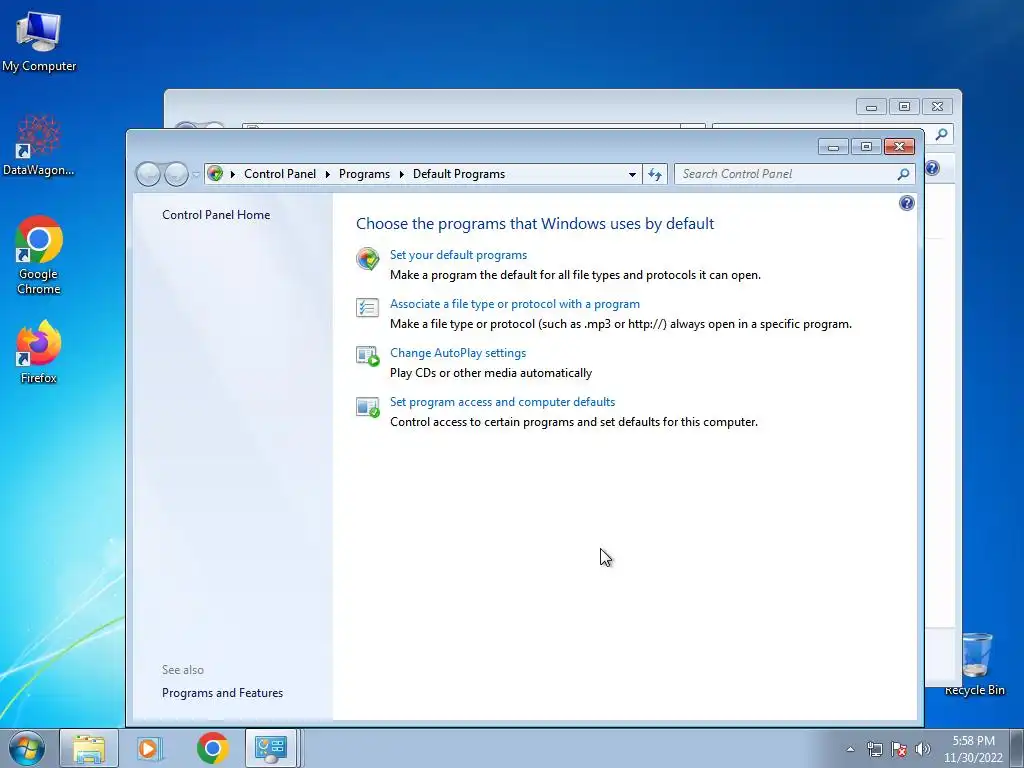Open the Set your default programs link
The height and width of the screenshot is (768, 1024).
click(x=458, y=255)
